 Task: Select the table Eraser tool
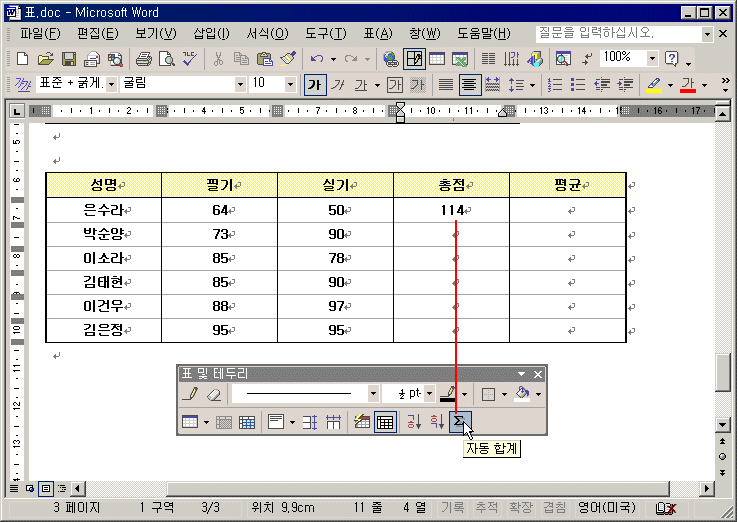coord(212,394)
